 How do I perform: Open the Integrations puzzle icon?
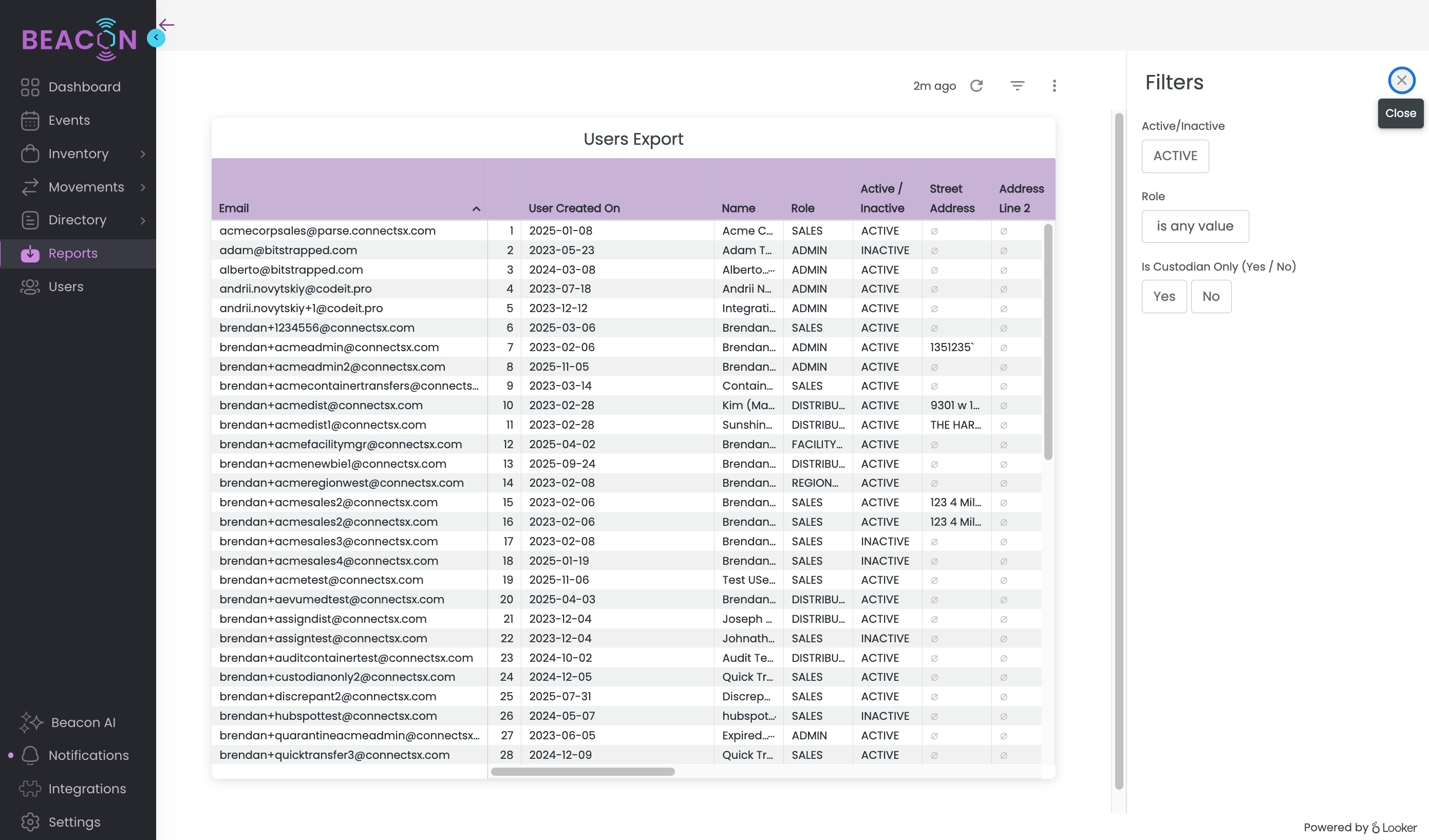tap(30, 789)
